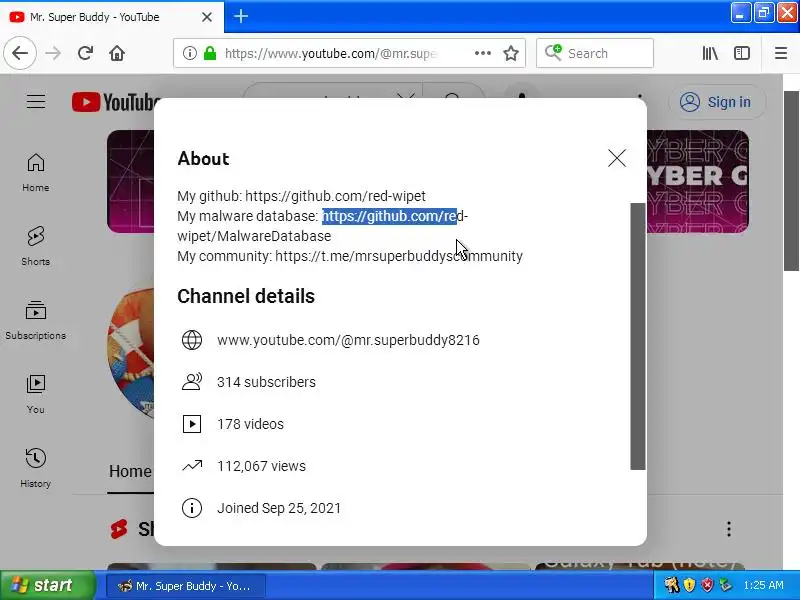Viewport: 800px width, 600px height.
Task: Select the Mr. Super Buddy - YouTube tab
Action: pyautogui.click(x=112, y=17)
